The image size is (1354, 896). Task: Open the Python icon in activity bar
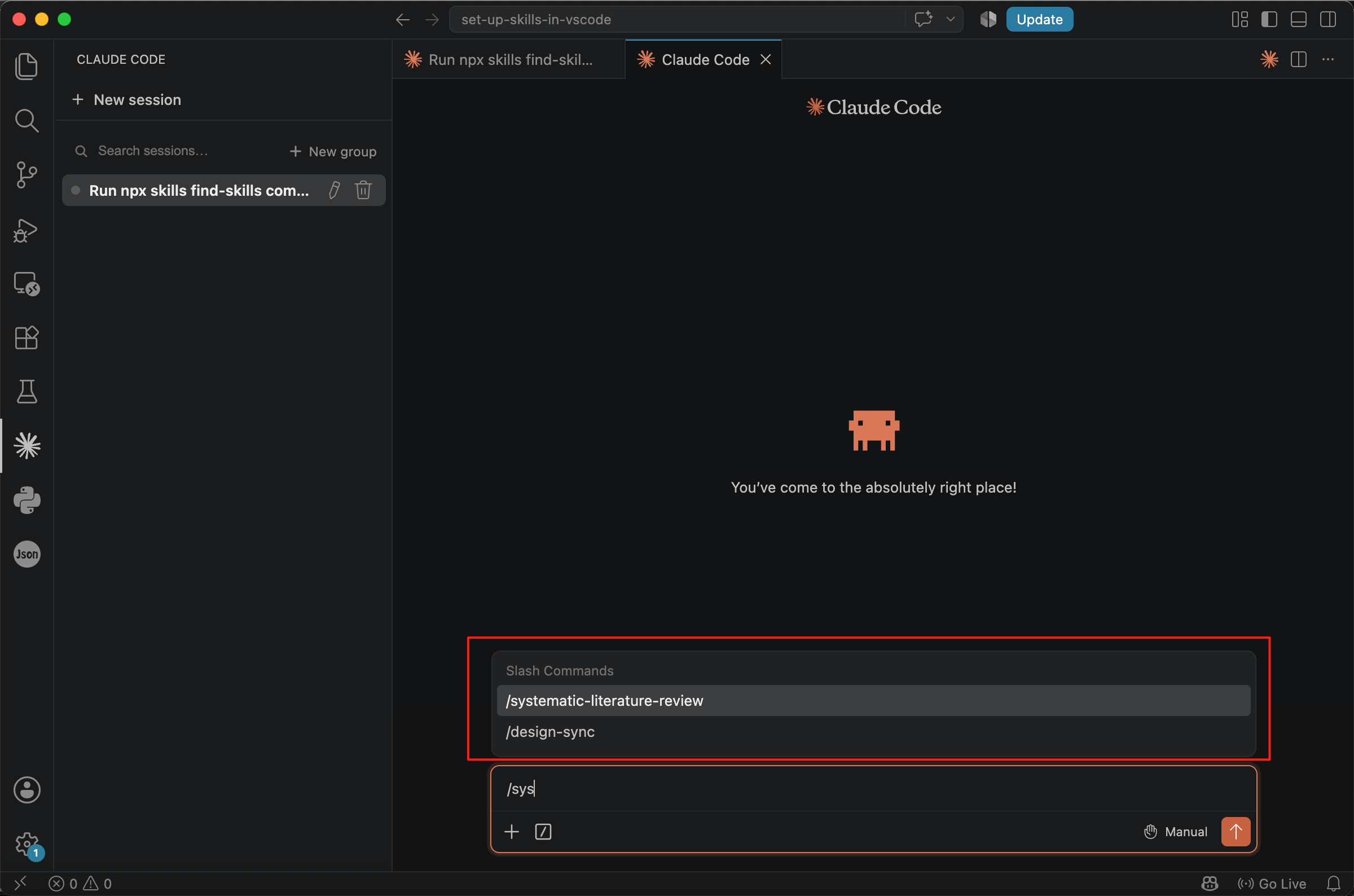(x=27, y=500)
